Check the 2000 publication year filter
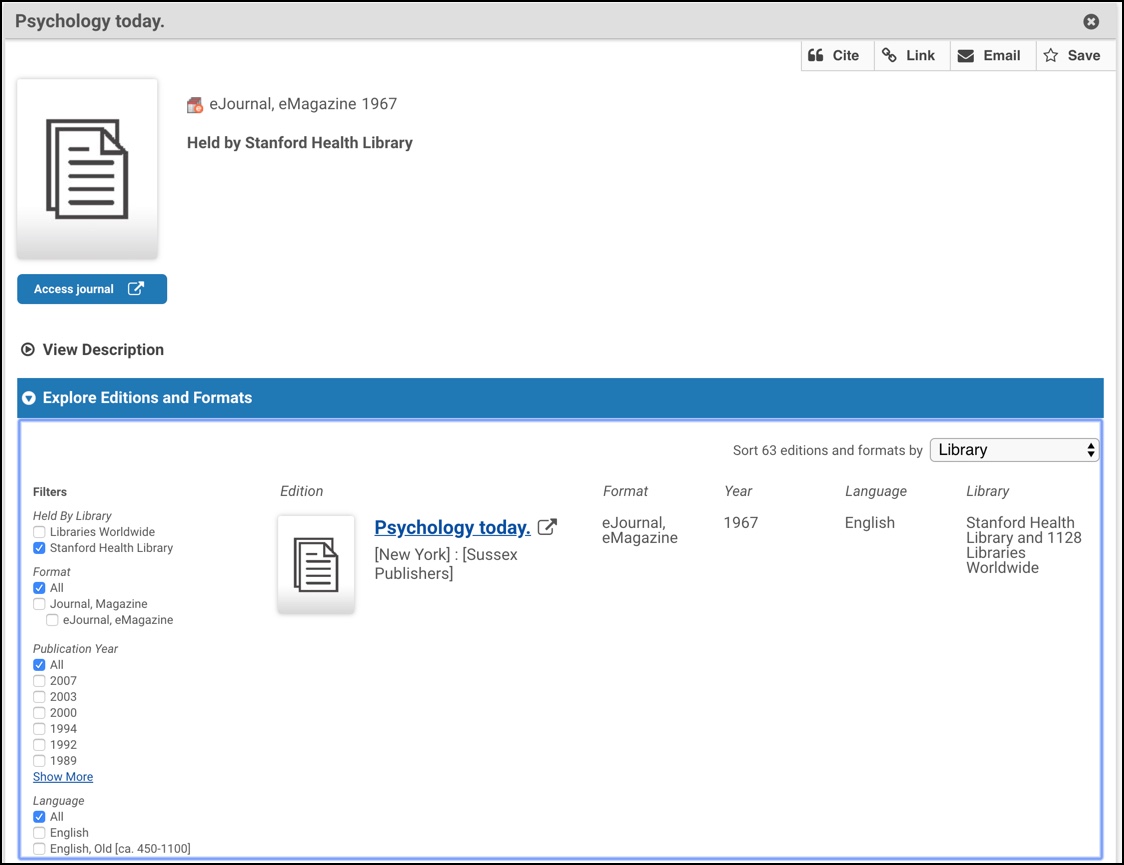The height and width of the screenshot is (865, 1124). 39,713
